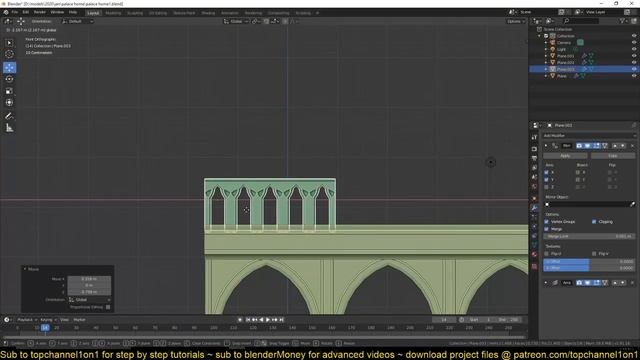Toggle the Merge checkbox
This screenshot has width=640, height=360.
point(547,229)
